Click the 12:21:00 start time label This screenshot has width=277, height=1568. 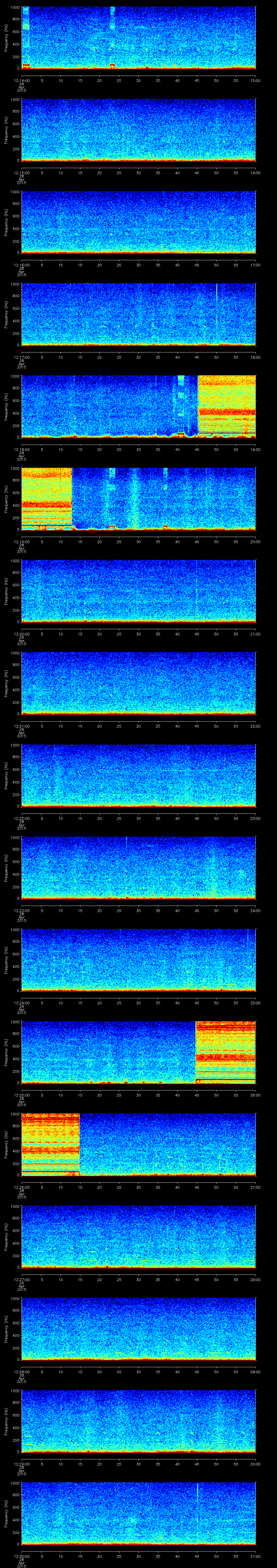tap(21, 726)
